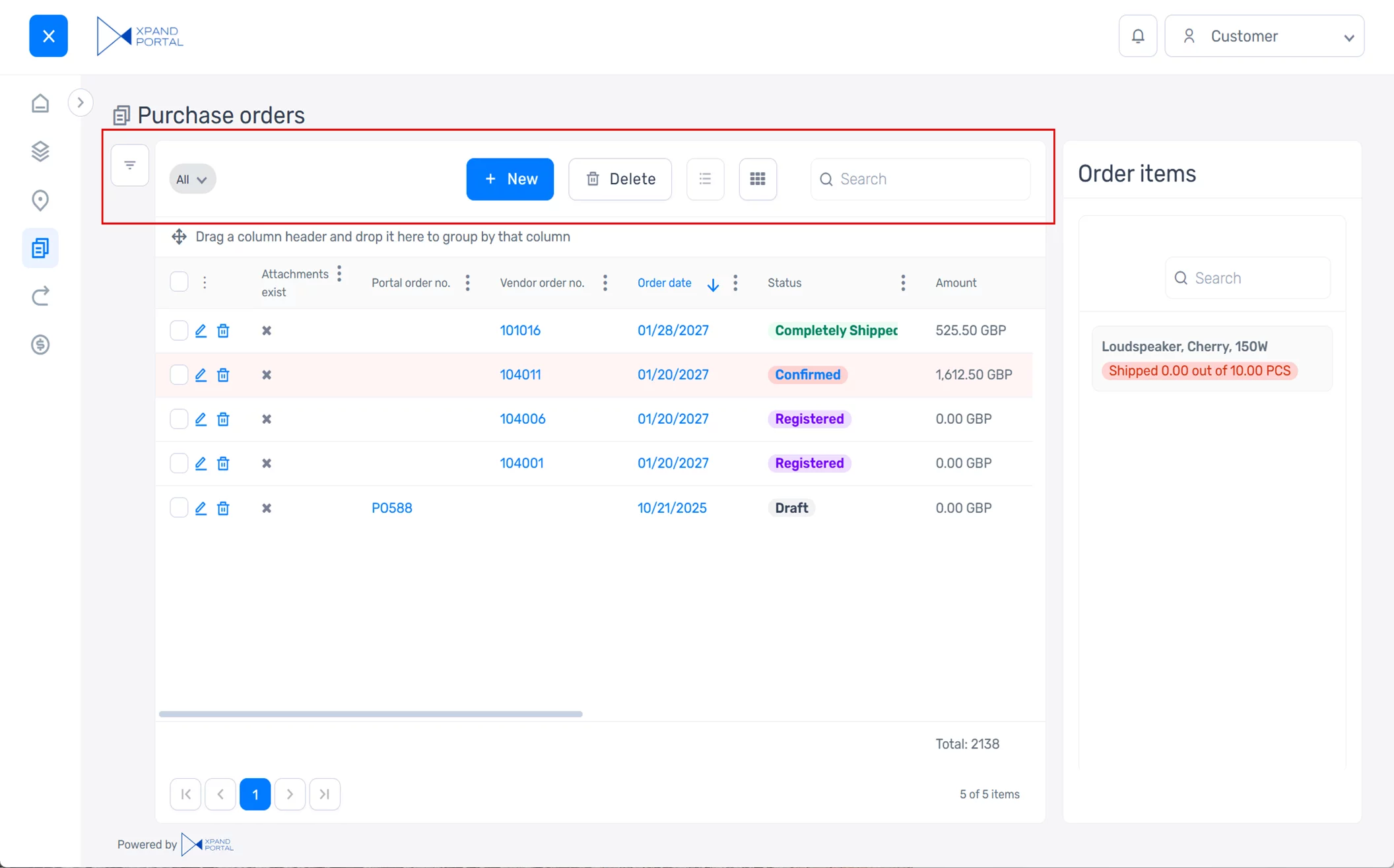The width and height of the screenshot is (1394, 868).
Task: Click the filter icon beside All dropdown
Action: click(130, 165)
